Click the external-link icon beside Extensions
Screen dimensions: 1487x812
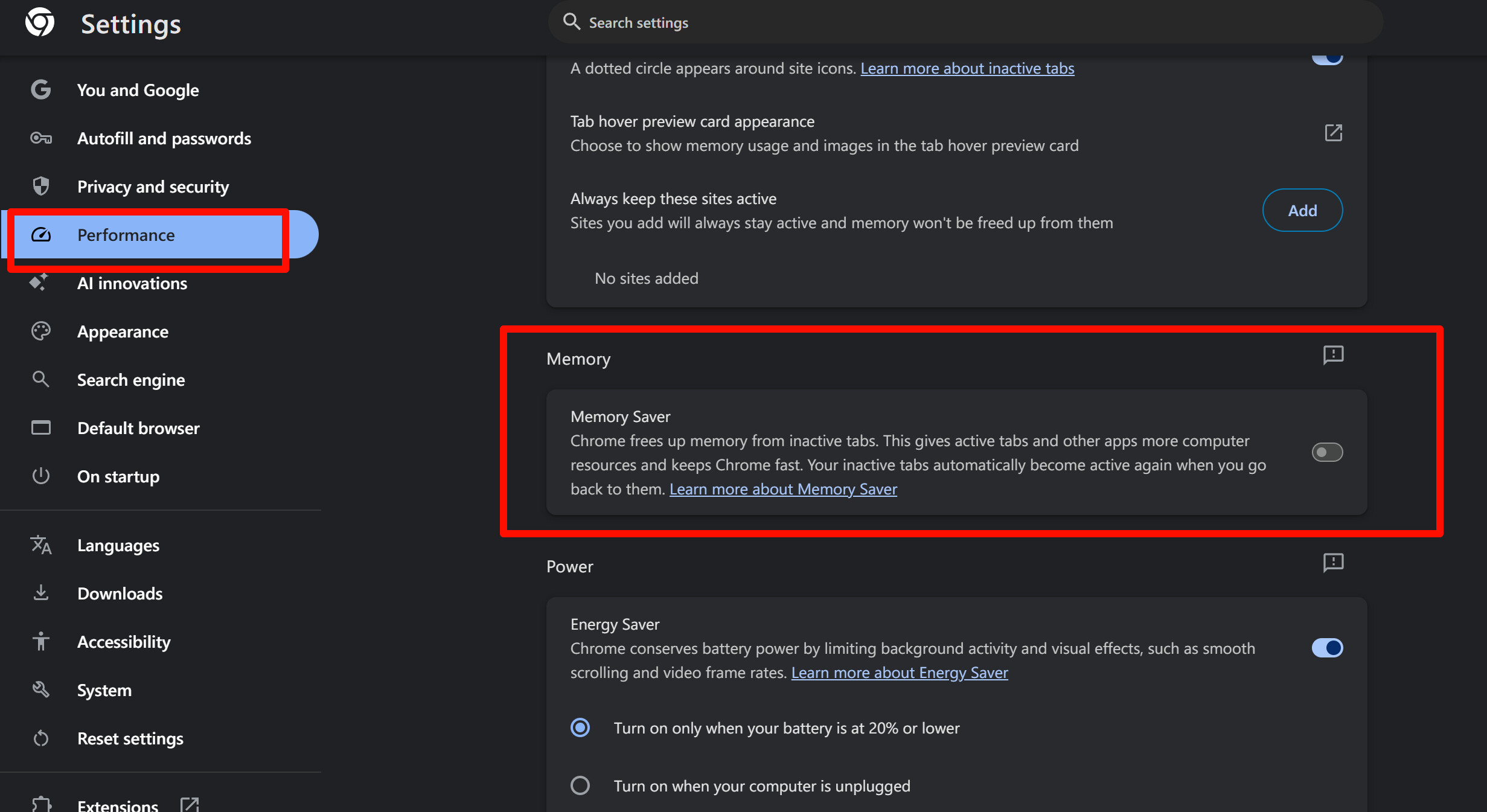point(190,805)
